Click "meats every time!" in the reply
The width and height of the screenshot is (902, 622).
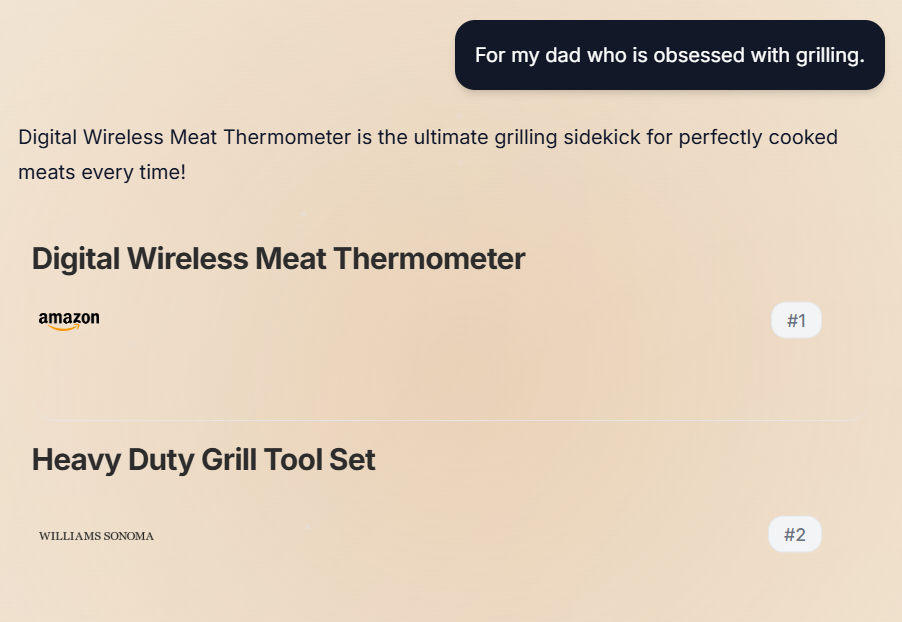pos(102,173)
